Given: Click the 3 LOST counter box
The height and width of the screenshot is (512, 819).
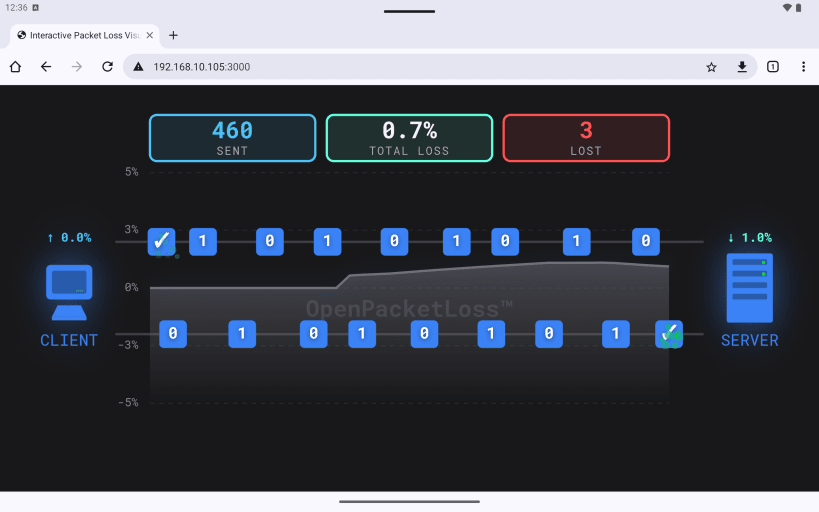Looking at the screenshot, I should pos(586,138).
